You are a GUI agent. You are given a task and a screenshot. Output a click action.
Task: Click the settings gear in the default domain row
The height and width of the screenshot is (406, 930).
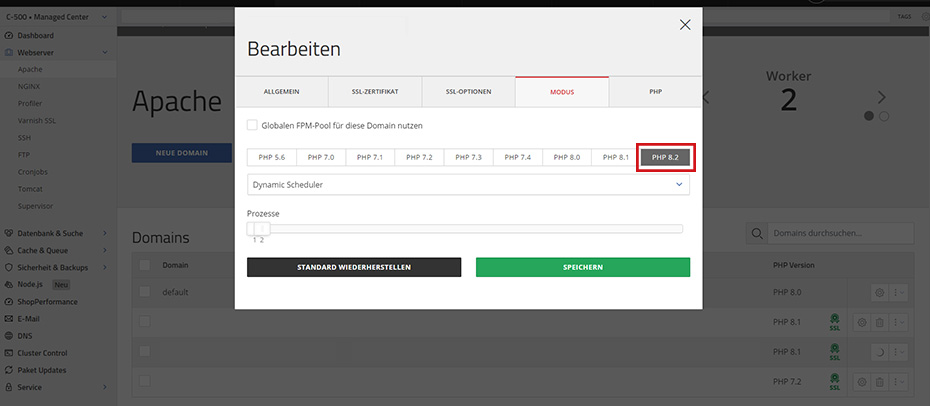point(879,292)
